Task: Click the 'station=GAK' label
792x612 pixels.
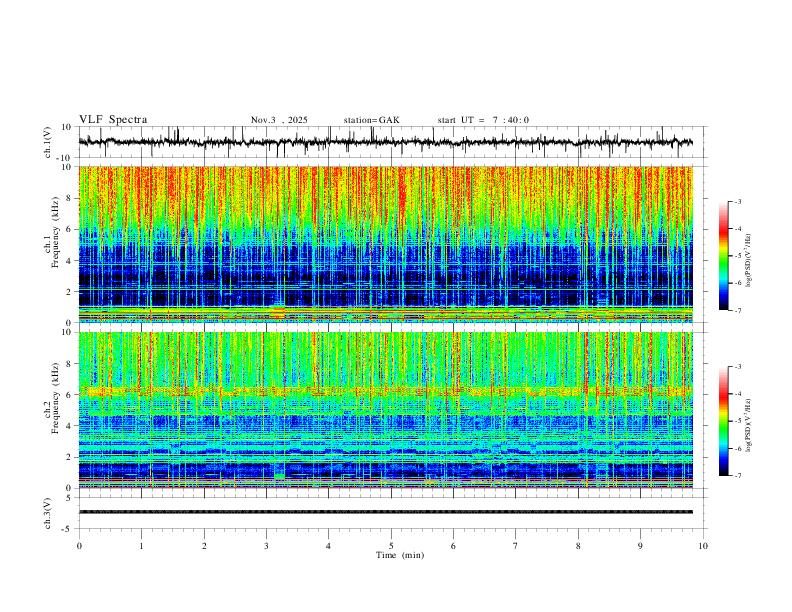Action: tap(371, 120)
